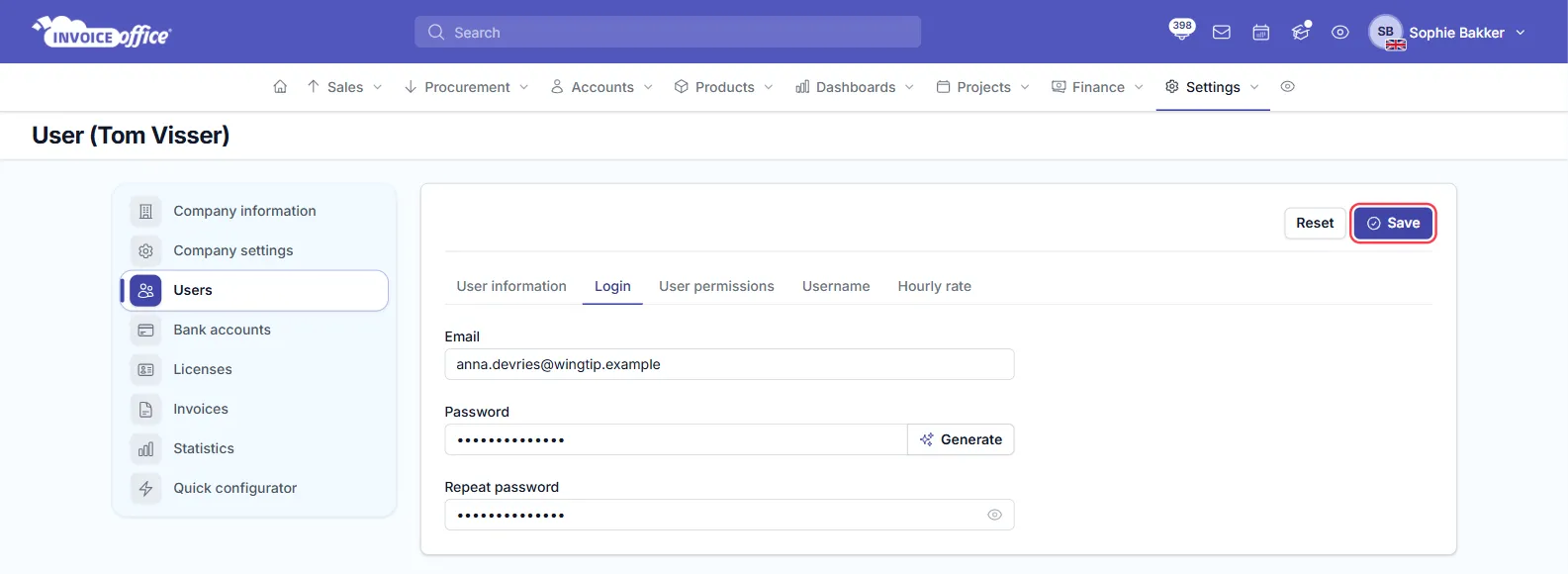
Task: Open the Dashboards menu
Action: [855, 87]
